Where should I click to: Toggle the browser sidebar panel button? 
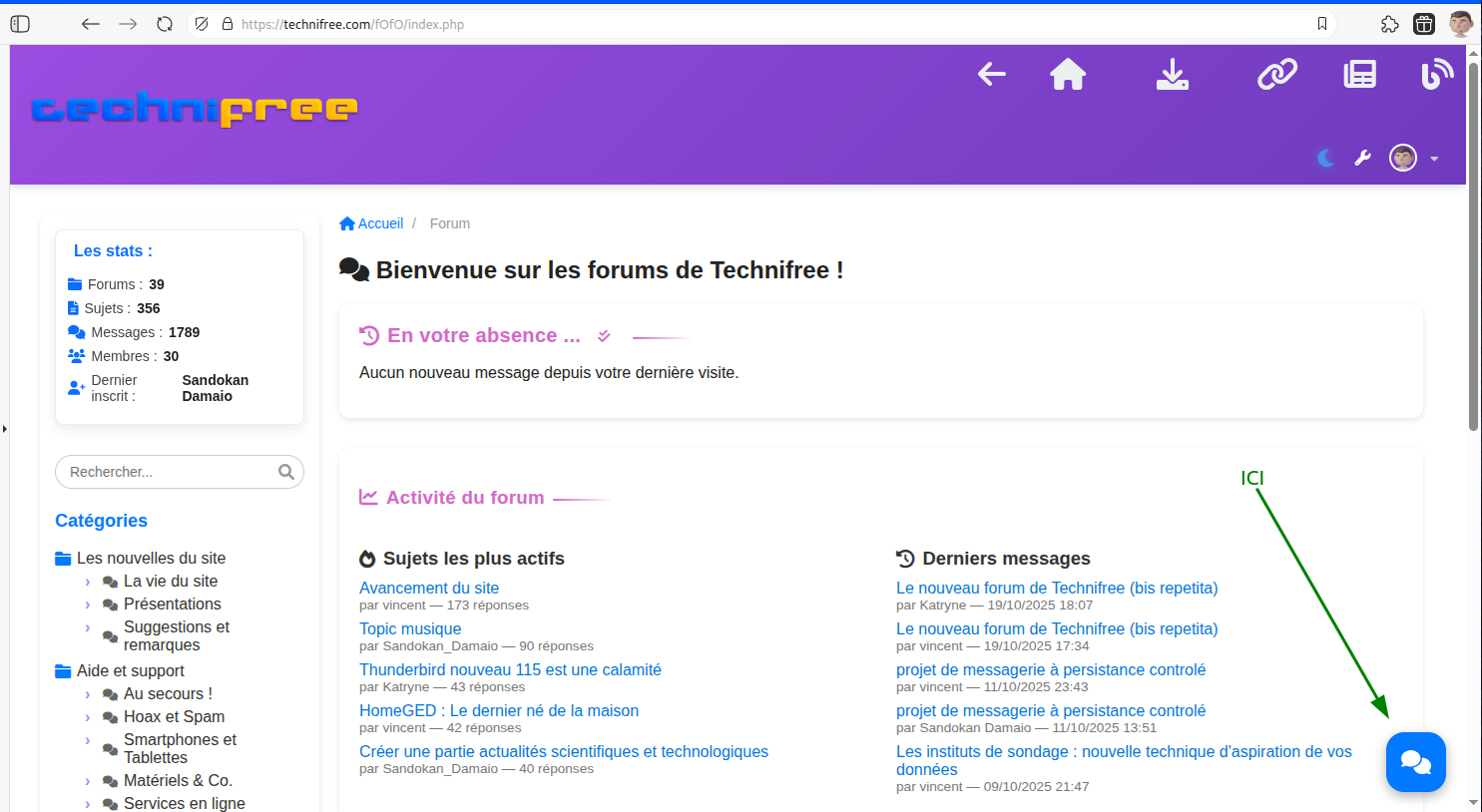coord(20,24)
